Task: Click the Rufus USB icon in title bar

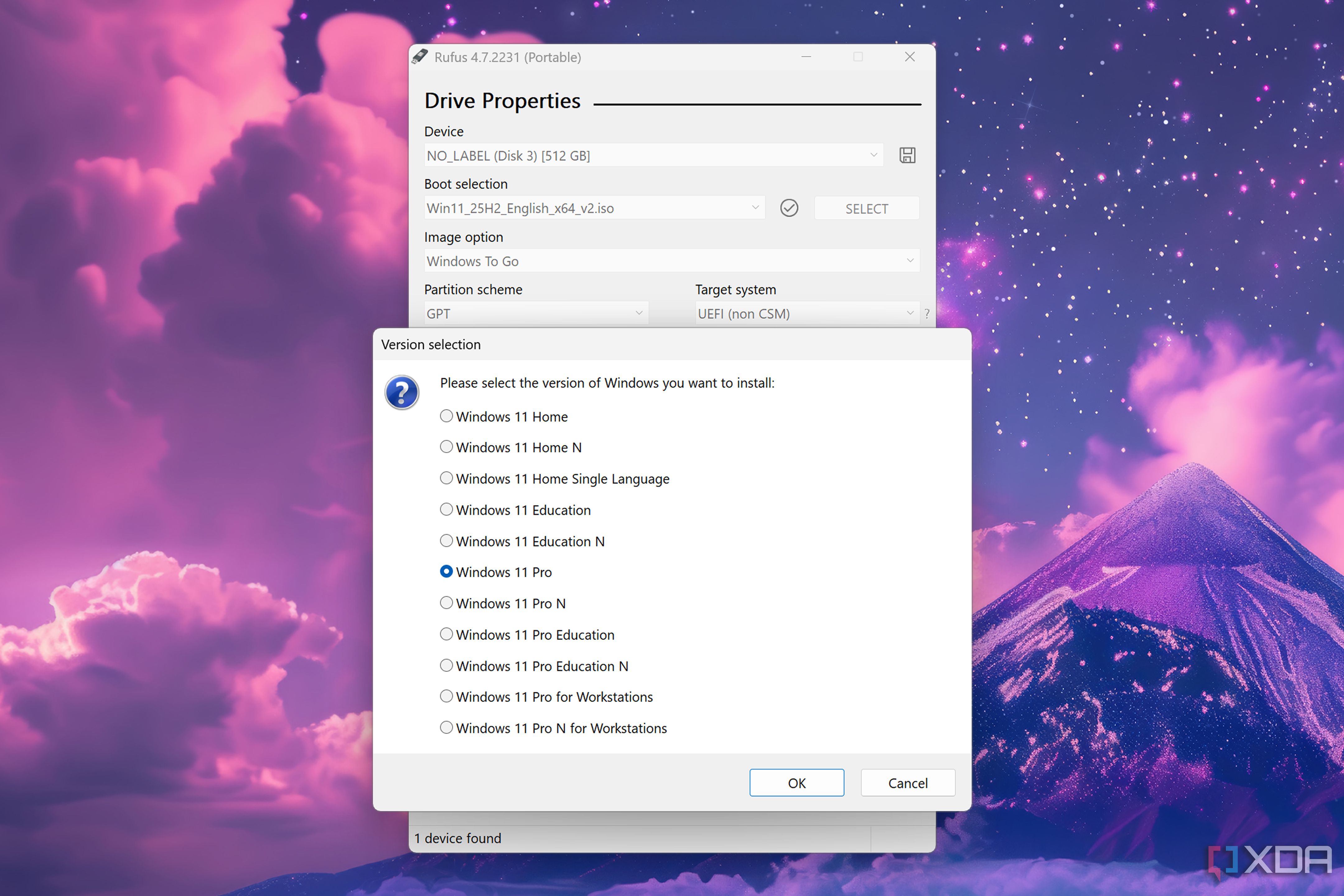Action: point(419,57)
